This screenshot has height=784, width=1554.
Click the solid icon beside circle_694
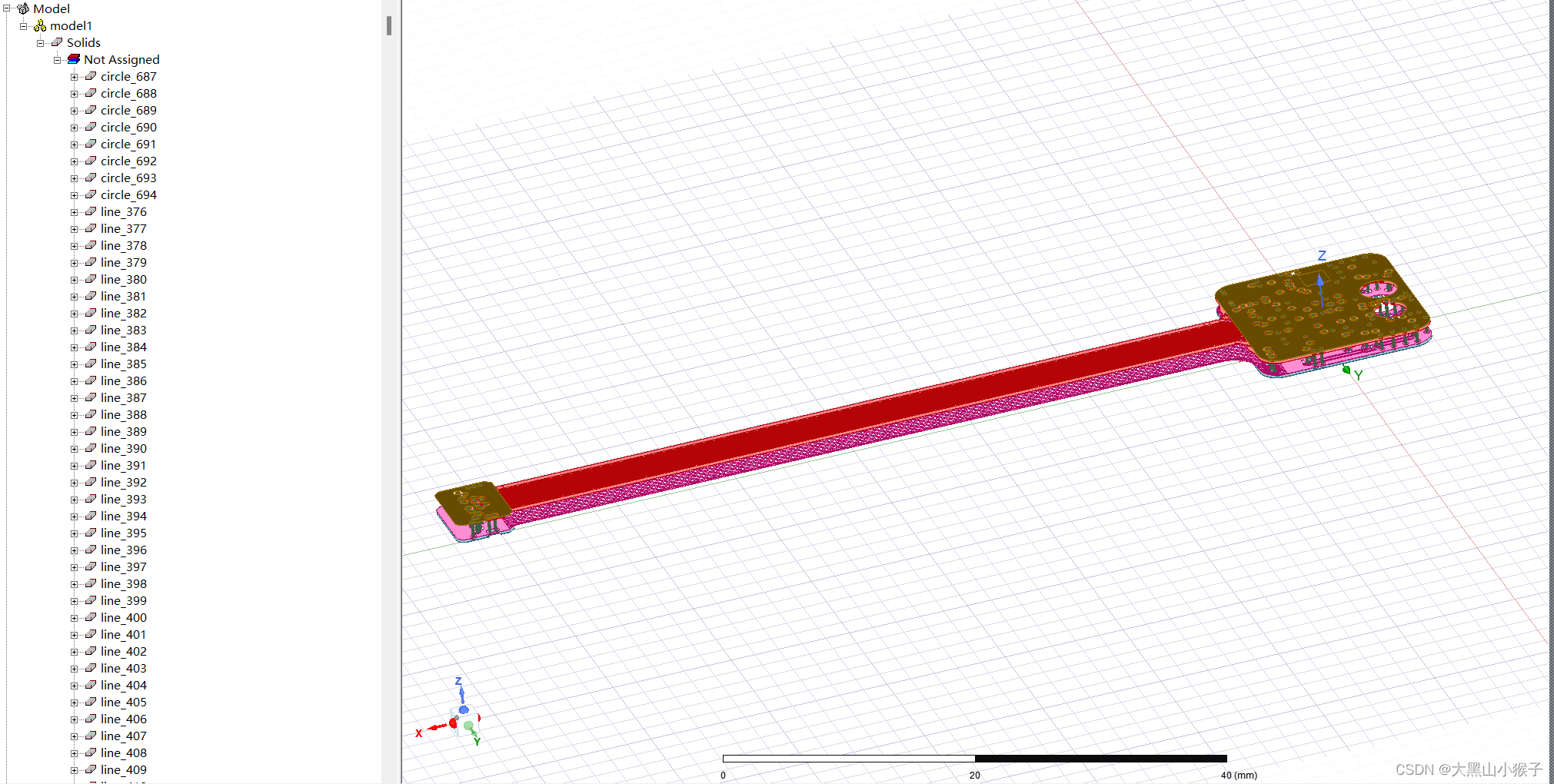(91, 194)
